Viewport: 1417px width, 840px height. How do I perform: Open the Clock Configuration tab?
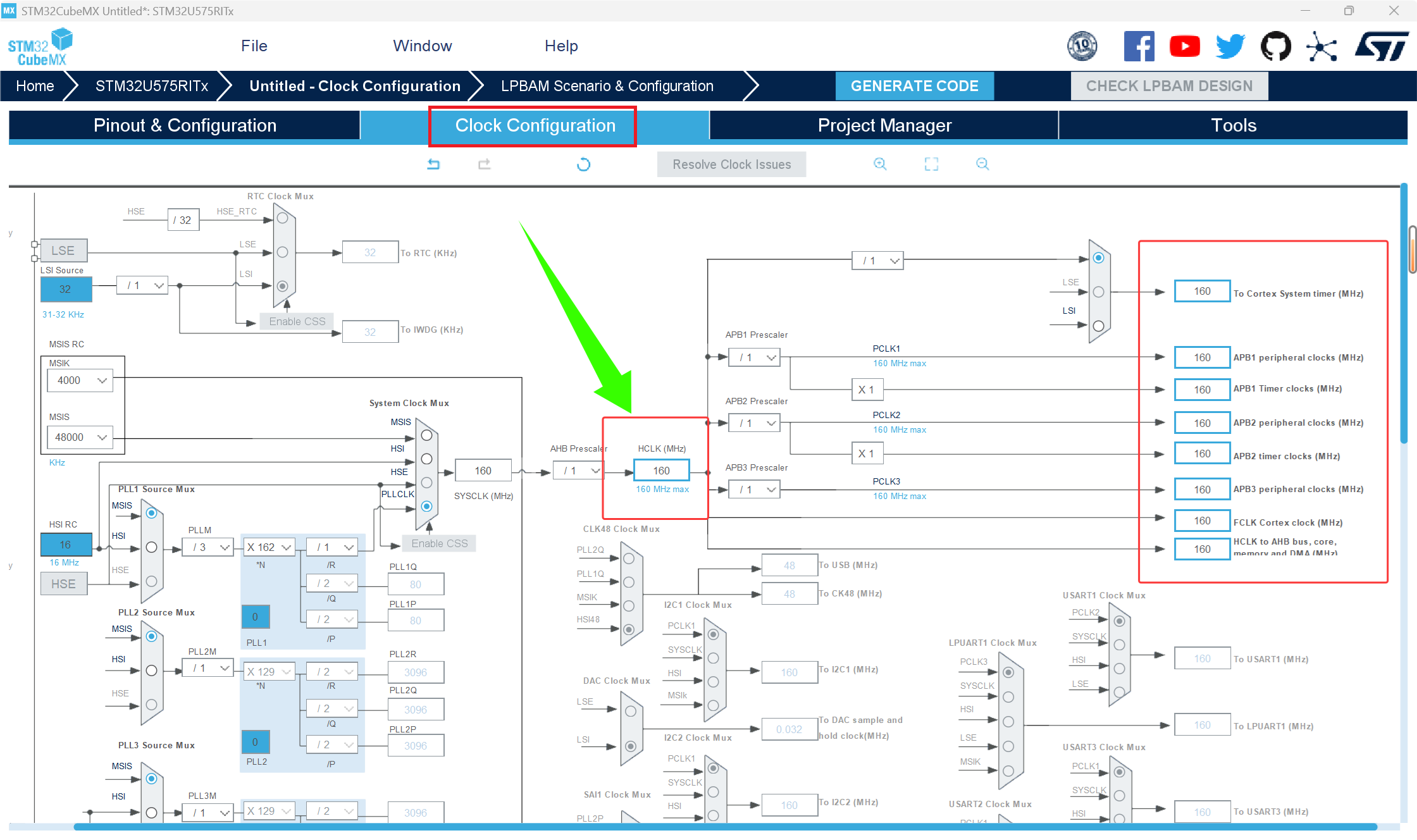coord(535,125)
